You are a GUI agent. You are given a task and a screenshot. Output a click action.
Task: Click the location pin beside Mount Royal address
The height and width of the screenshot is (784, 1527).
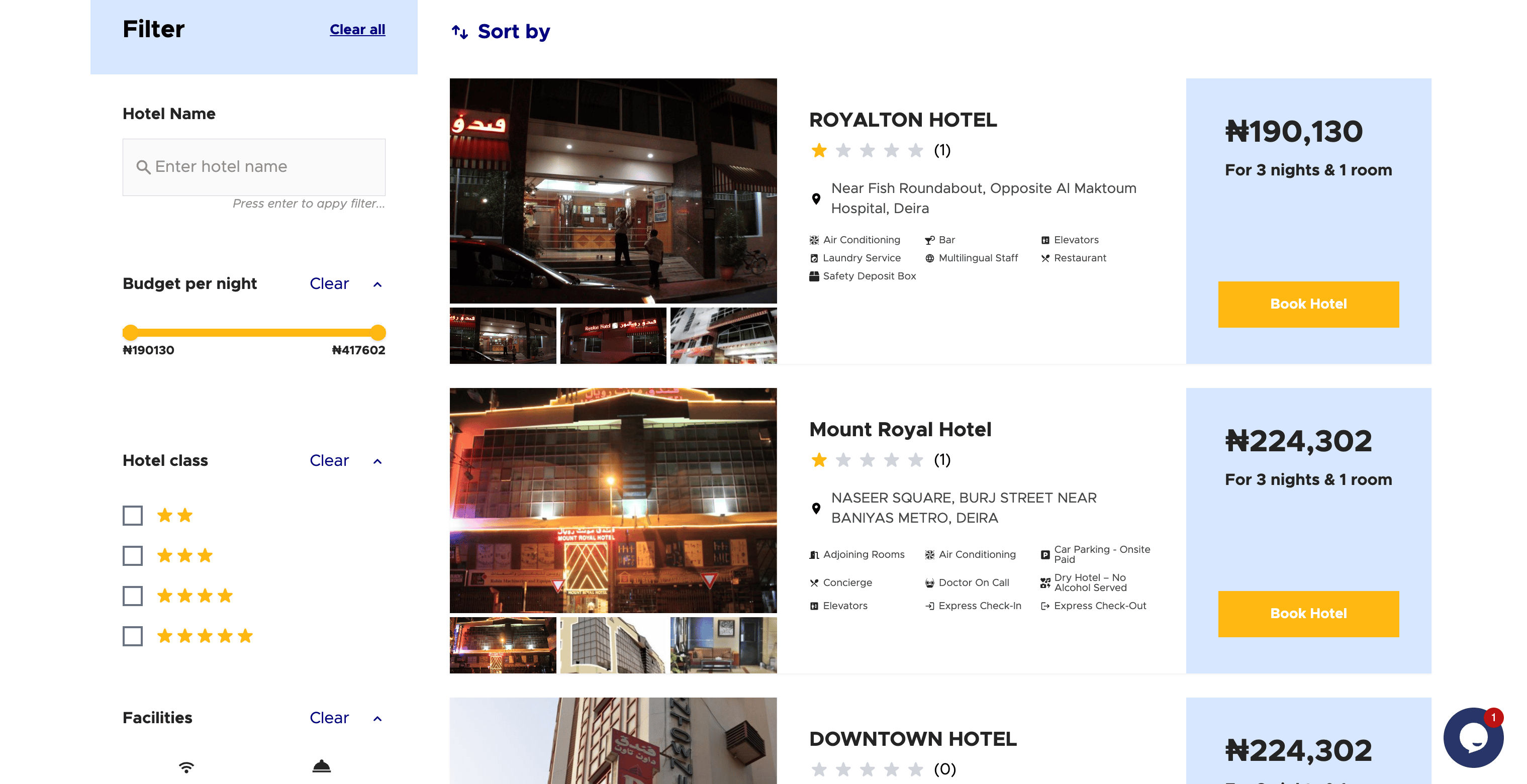pos(816,508)
